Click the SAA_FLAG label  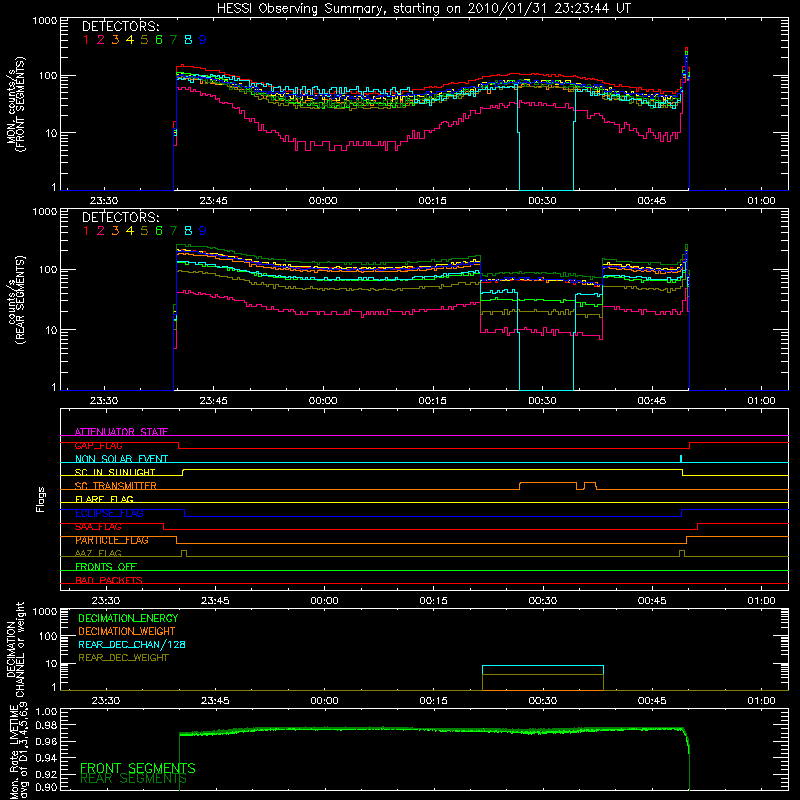pyautogui.click(x=98, y=527)
